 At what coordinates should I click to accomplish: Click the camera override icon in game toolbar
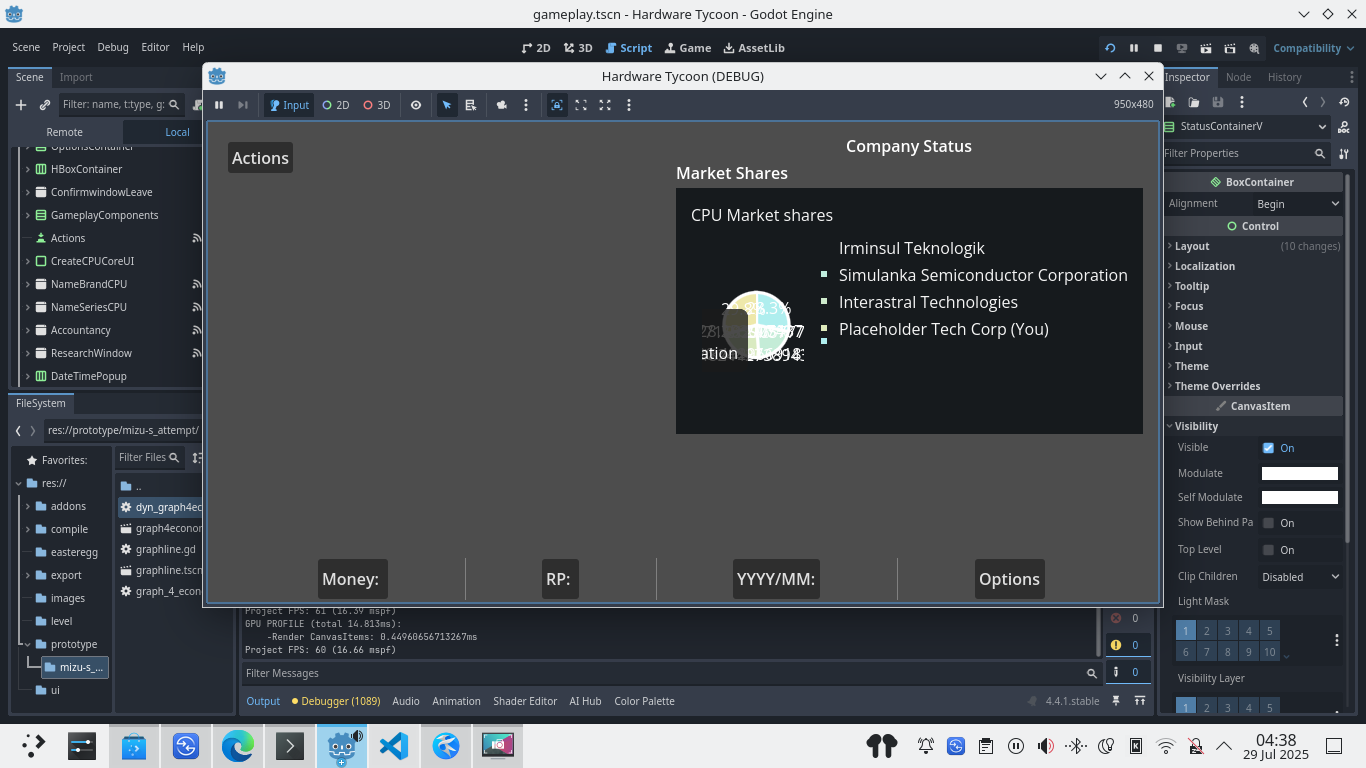pyautogui.click(x=502, y=105)
